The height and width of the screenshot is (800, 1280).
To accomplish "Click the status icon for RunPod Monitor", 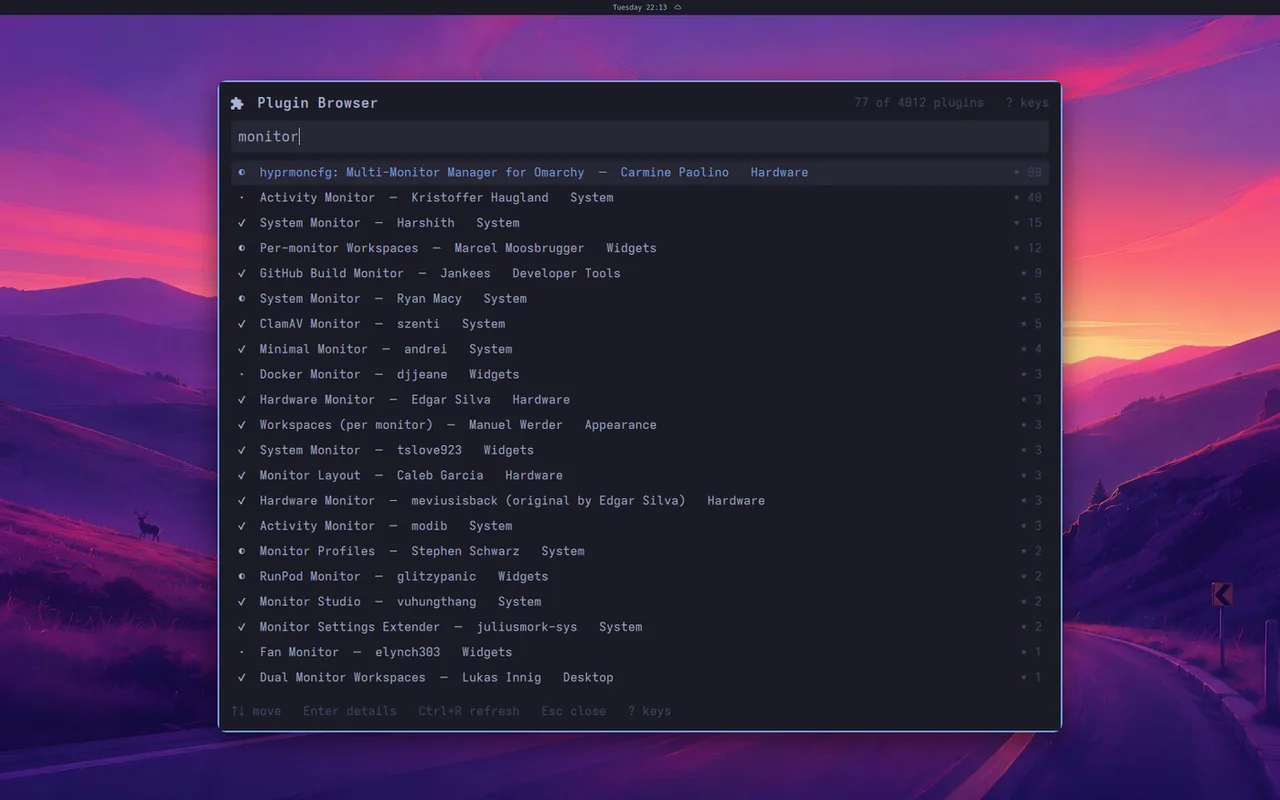I will pyautogui.click(x=242, y=576).
